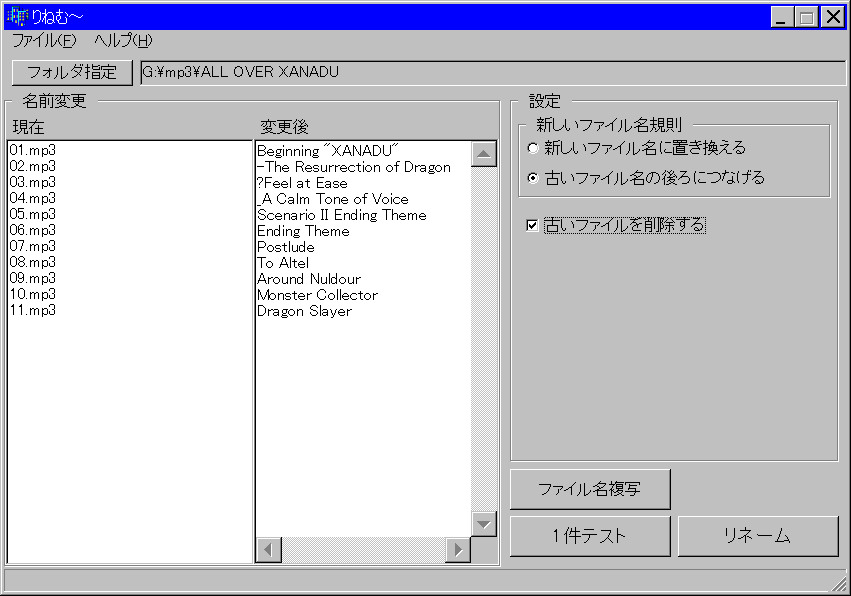Click the scroll down arrow in 変更後 list

484,524
